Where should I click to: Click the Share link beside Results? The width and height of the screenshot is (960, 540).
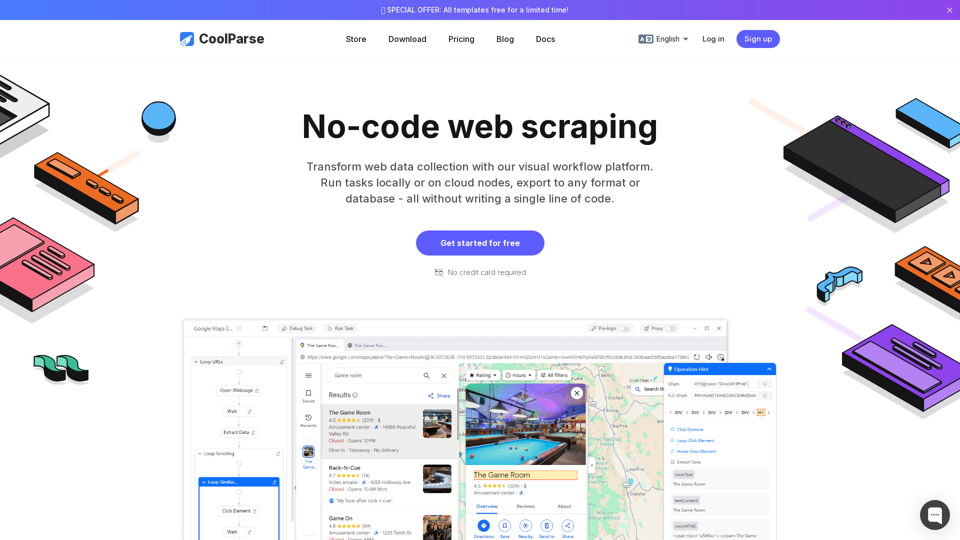tap(439, 396)
